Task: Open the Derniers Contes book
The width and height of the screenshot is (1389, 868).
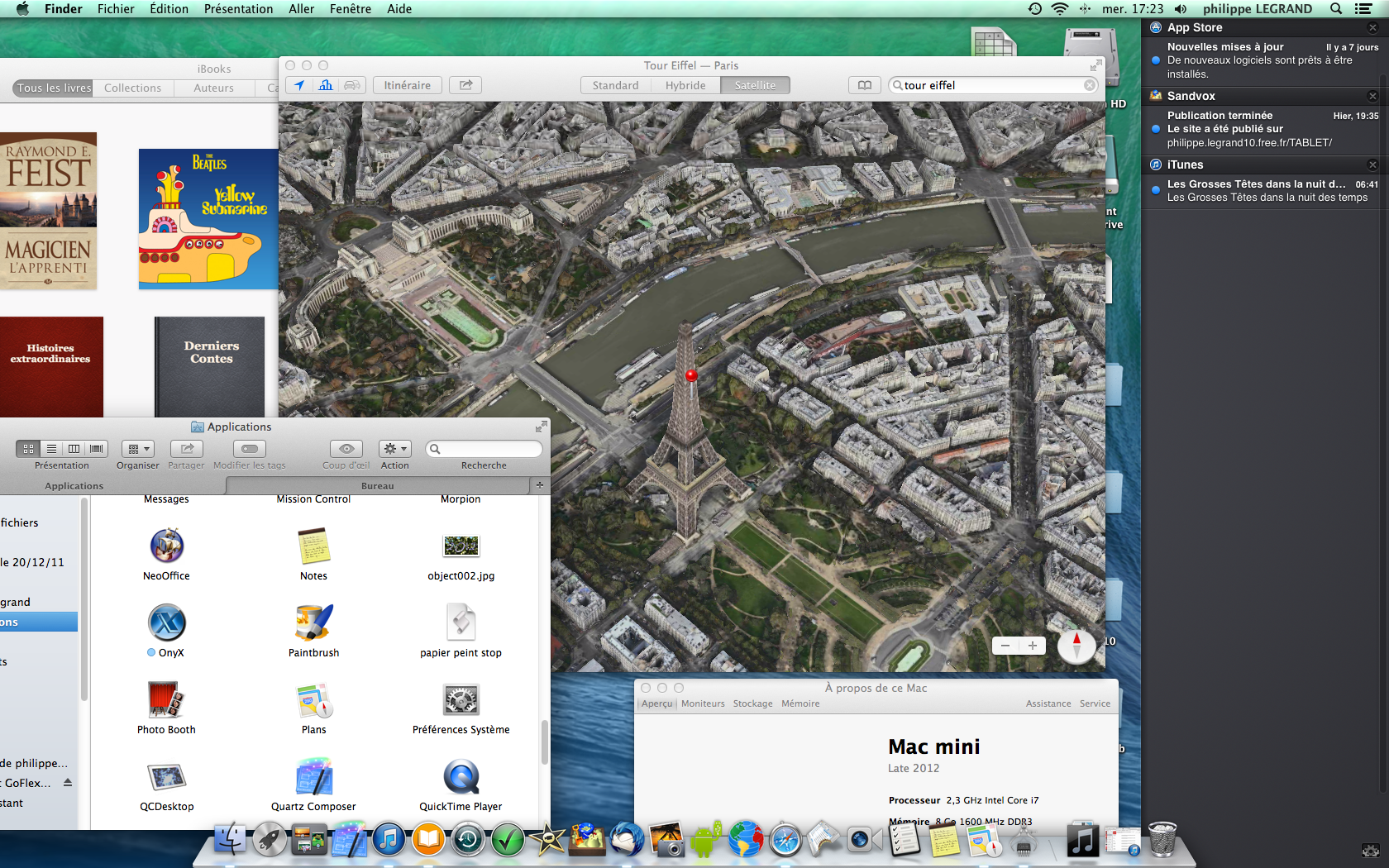Action: [x=210, y=367]
